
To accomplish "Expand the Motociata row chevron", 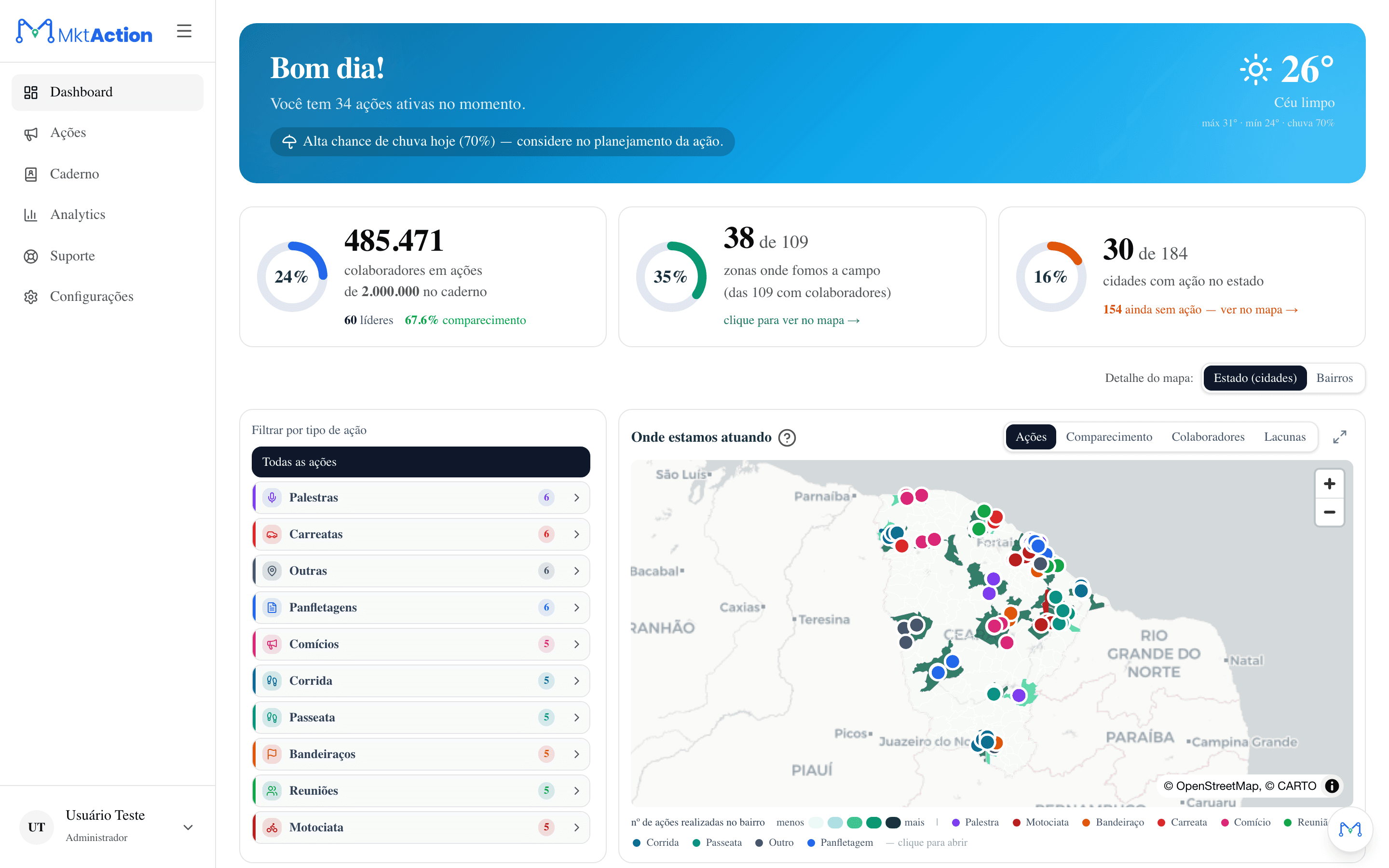I will tap(576, 827).
